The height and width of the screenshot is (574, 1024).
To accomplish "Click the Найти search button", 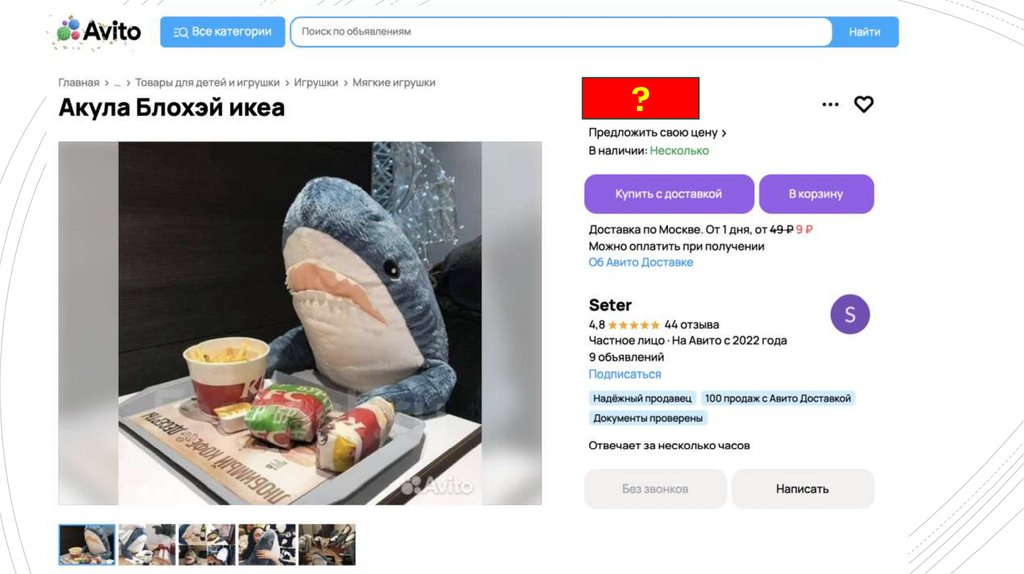I will [x=865, y=32].
